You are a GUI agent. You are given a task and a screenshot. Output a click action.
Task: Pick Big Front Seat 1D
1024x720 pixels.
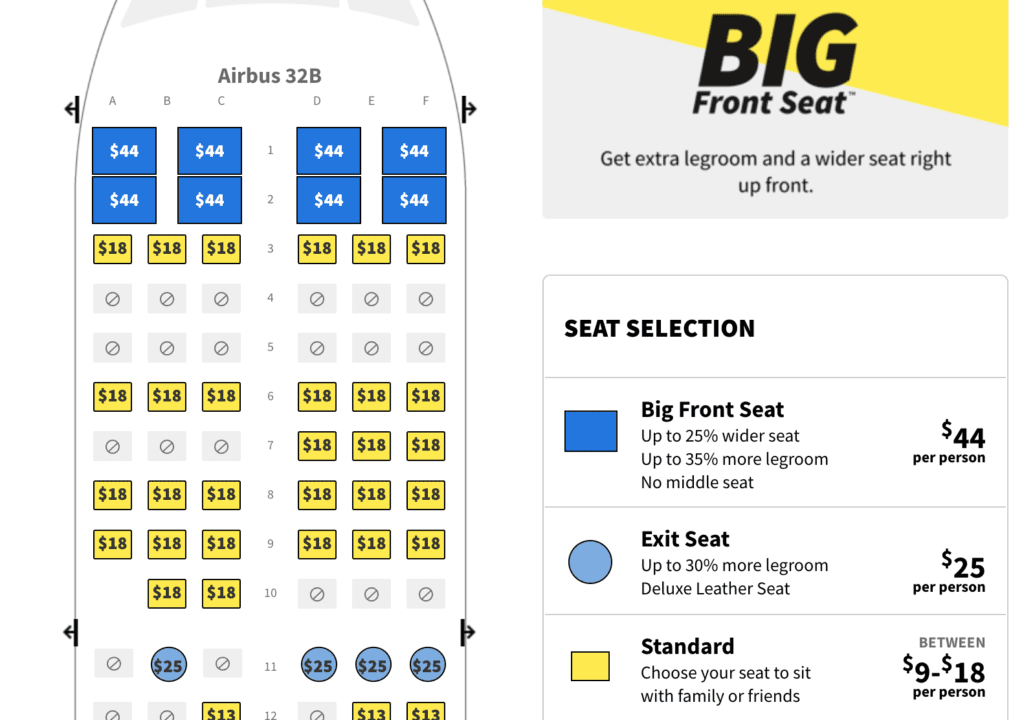(x=328, y=151)
